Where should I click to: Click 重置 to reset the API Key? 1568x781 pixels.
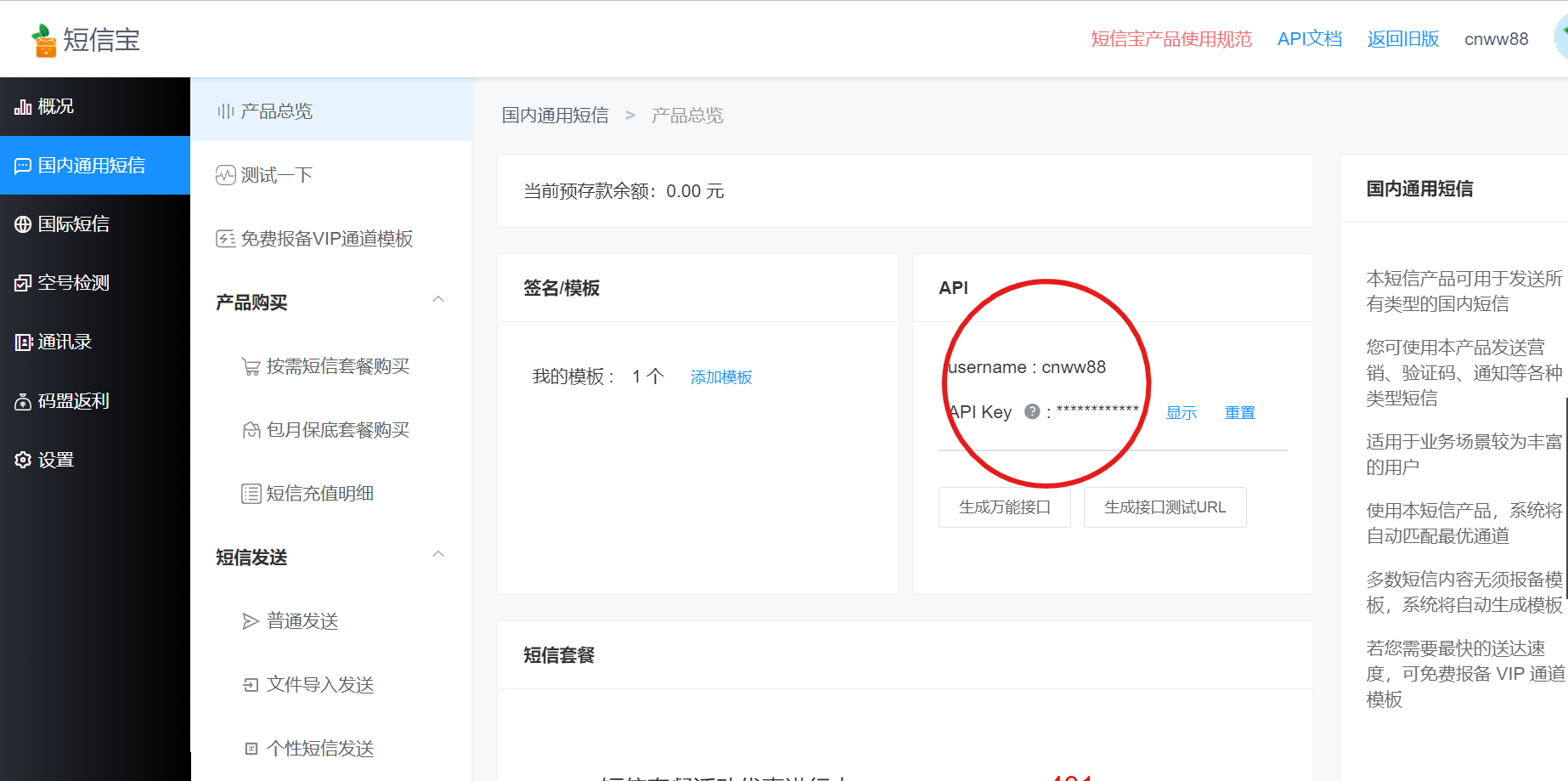[1240, 413]
